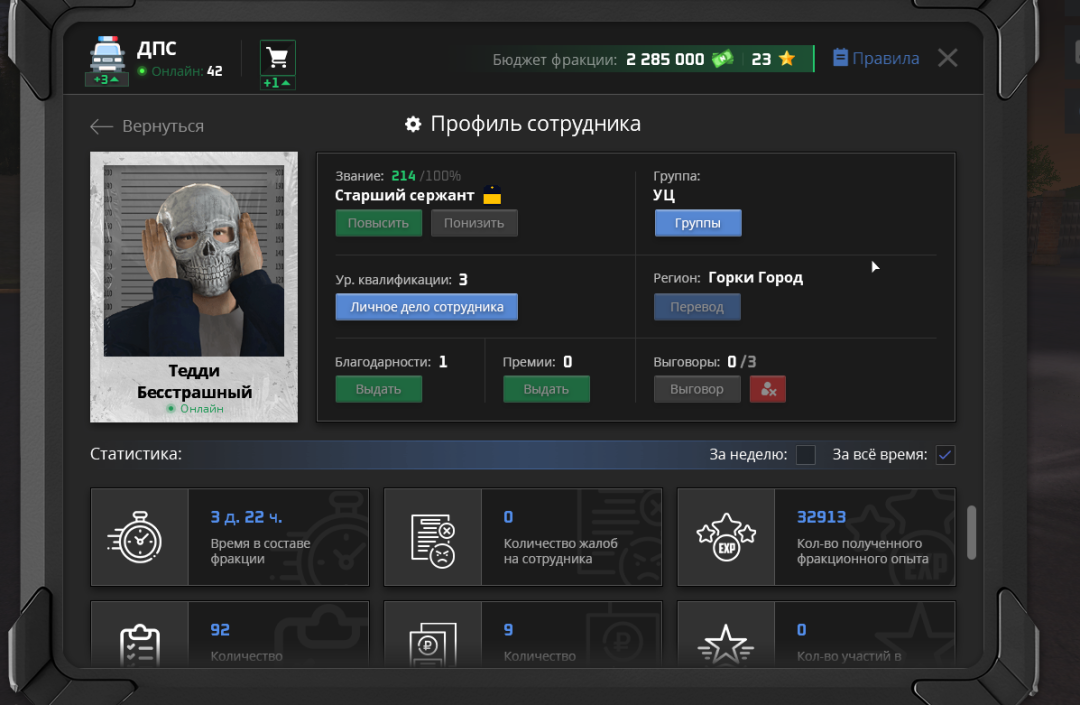Click the police car faction icon
1080x705 pixels.
pos(106,53)
